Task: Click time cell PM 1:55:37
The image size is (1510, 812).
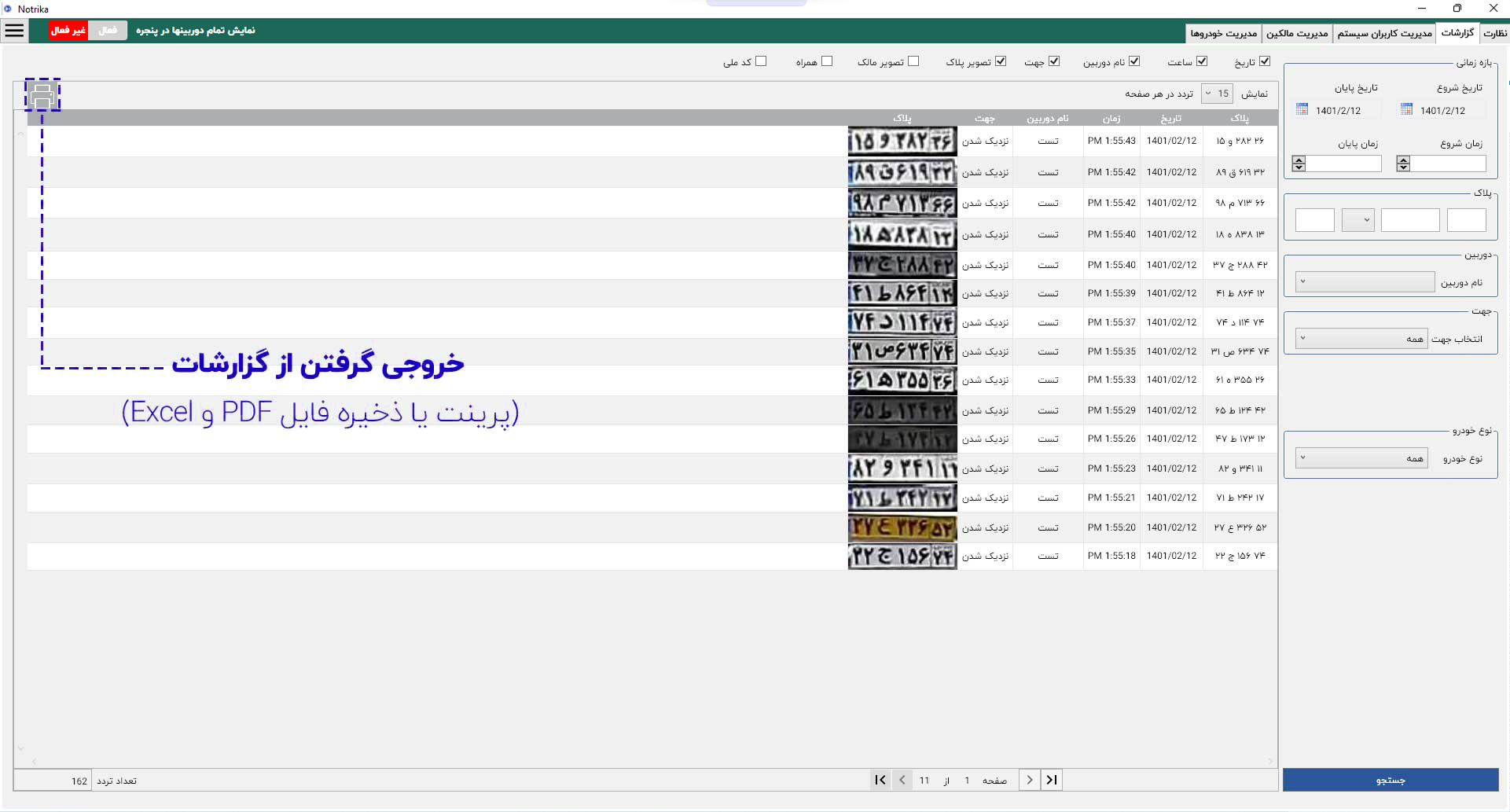Action: (1111, 322)
